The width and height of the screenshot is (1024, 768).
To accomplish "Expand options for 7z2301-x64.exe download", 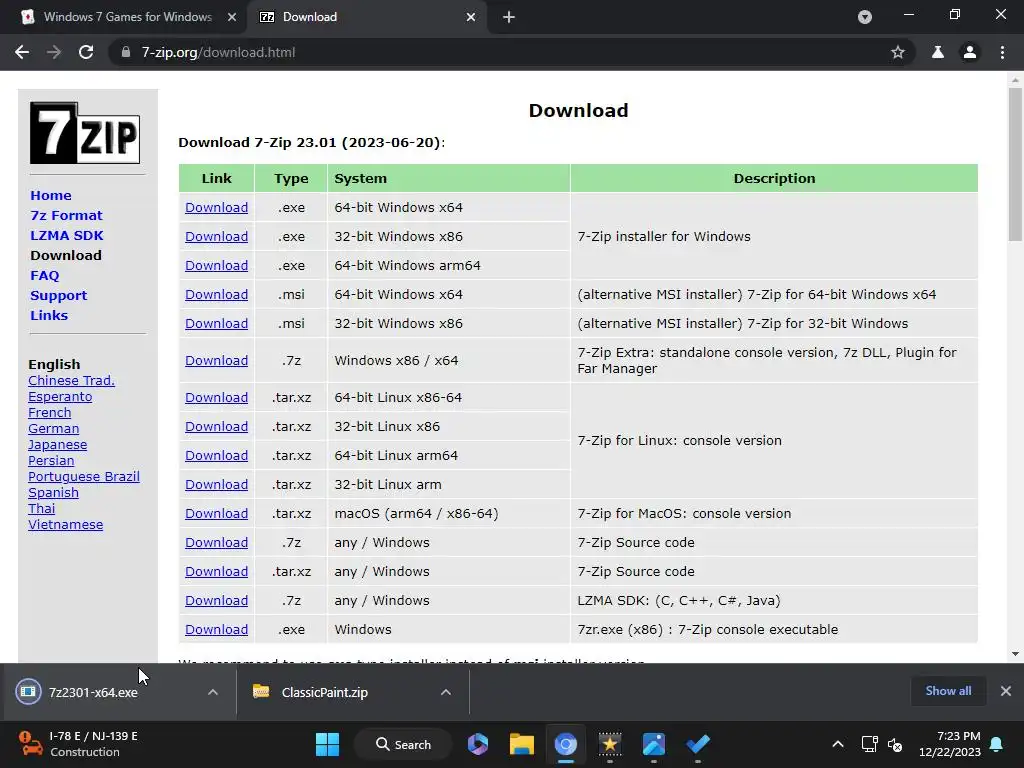I will [212, 692].
